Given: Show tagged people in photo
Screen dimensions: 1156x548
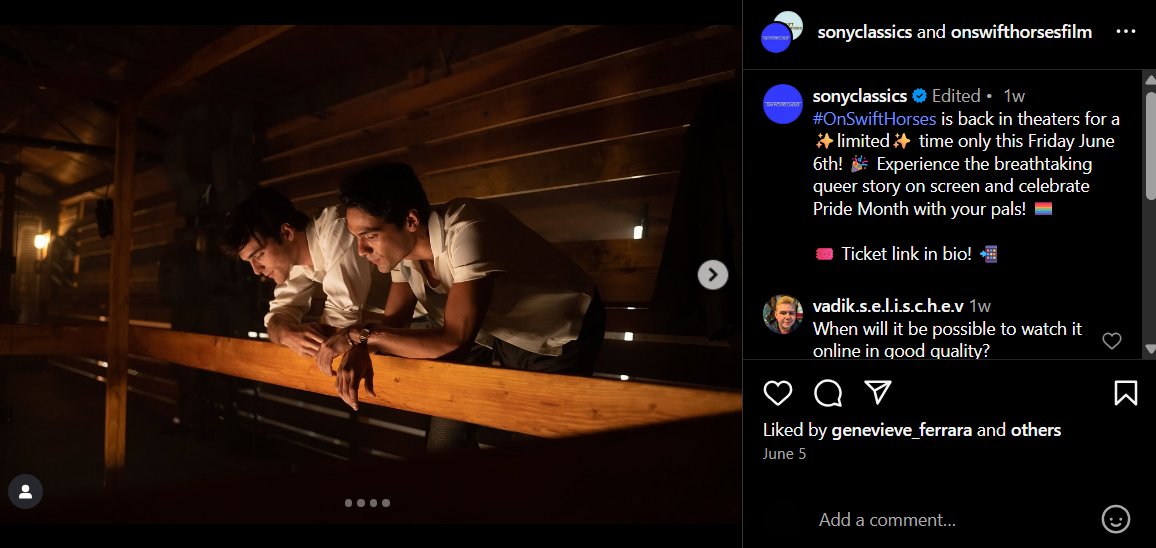Looking at the screenshot, I should click(25, 491).
